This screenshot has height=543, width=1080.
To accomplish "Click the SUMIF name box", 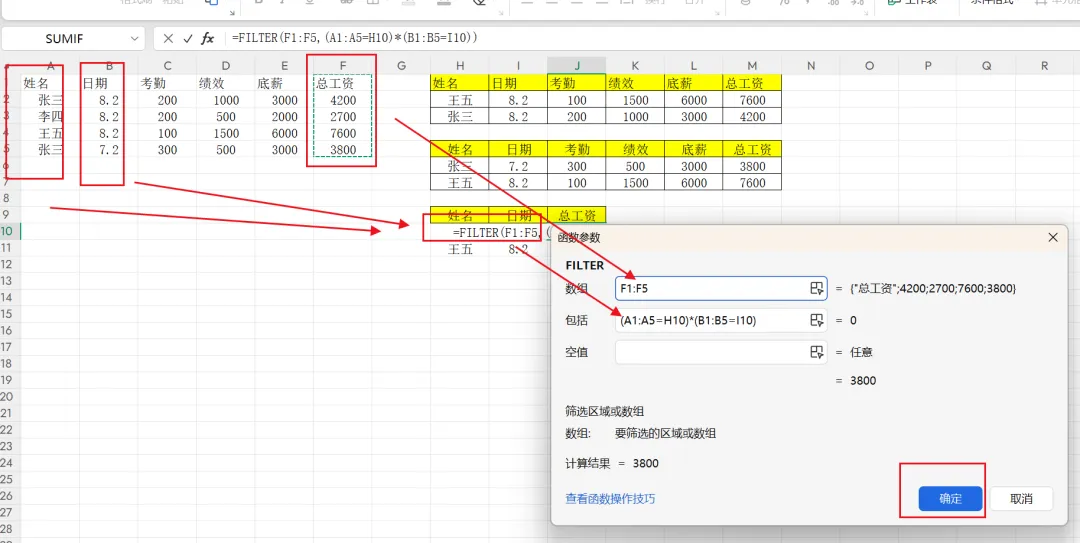I will point(64,39).
